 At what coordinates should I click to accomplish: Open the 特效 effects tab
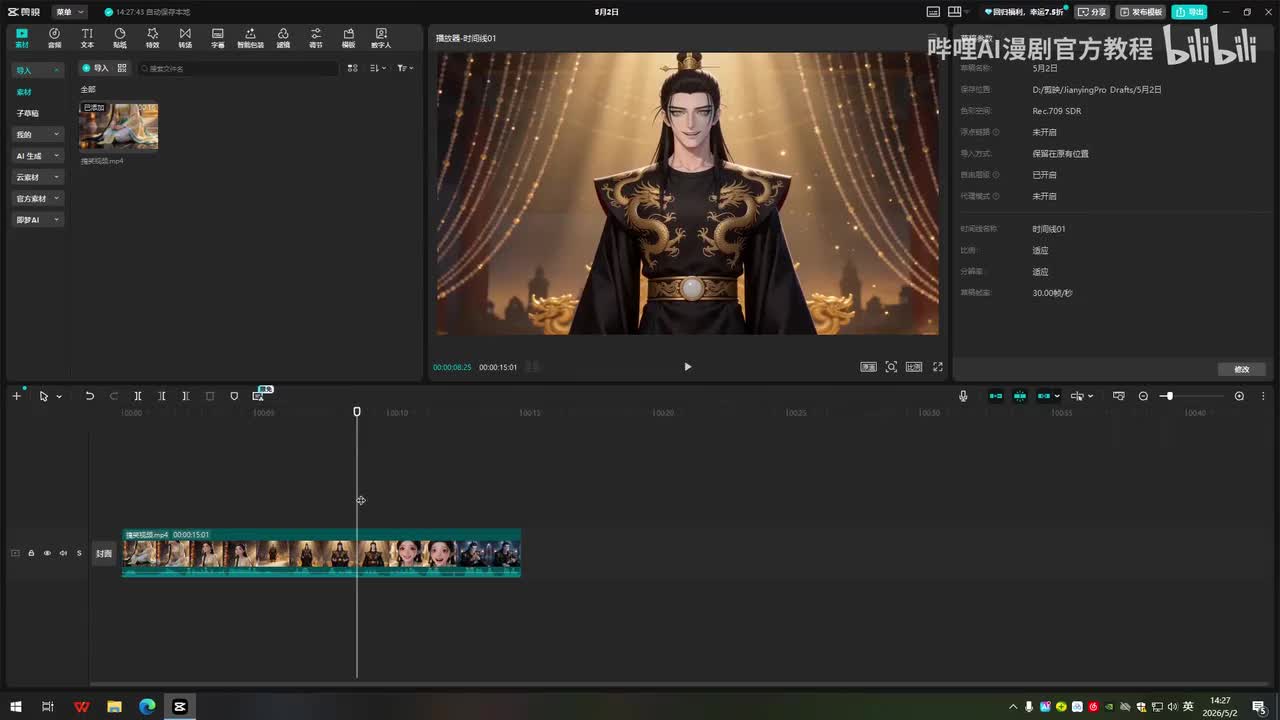[x=152, y=38]
